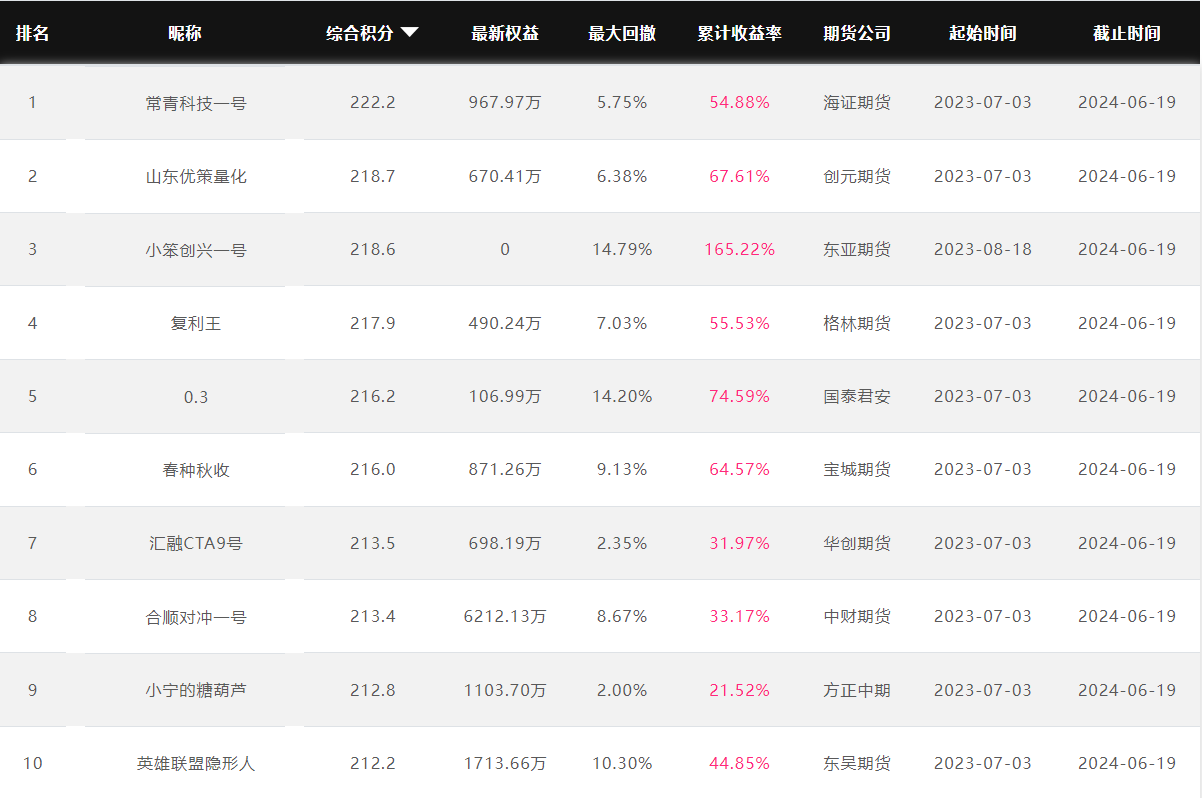This screenshot has height=798, width=1202.
Task: Open nickname 英雄联盟隐形人
Action: (x=196, y=763)
